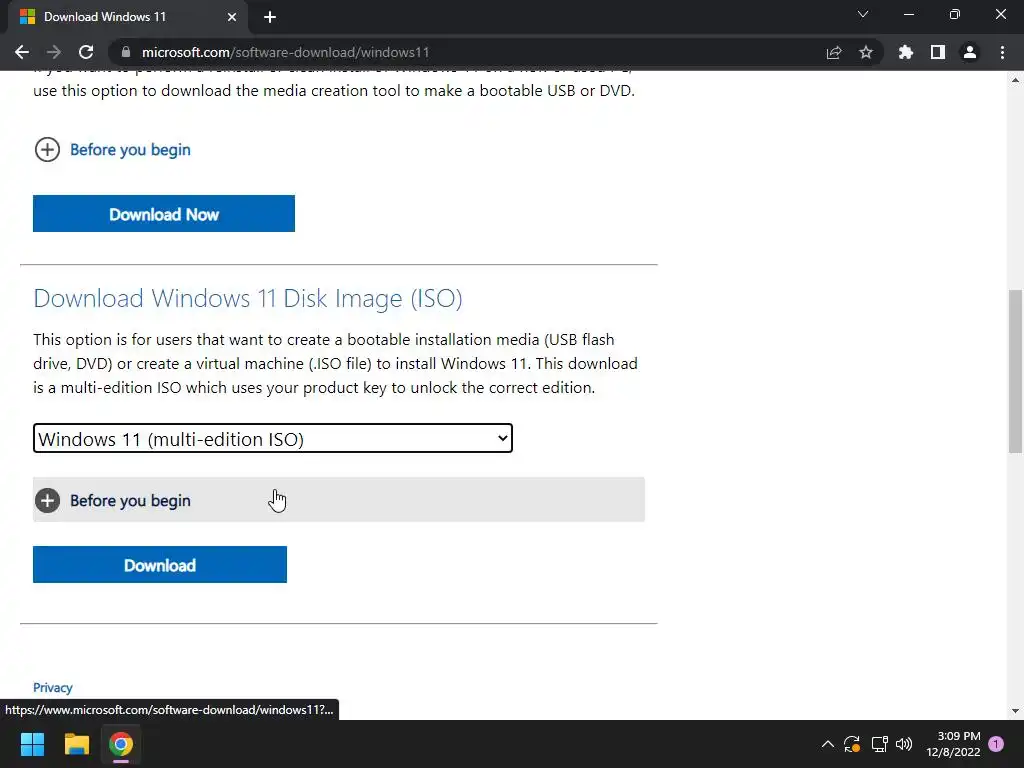
Task: Open the Chrome three-dot menu
Action: click(1002, 52)
